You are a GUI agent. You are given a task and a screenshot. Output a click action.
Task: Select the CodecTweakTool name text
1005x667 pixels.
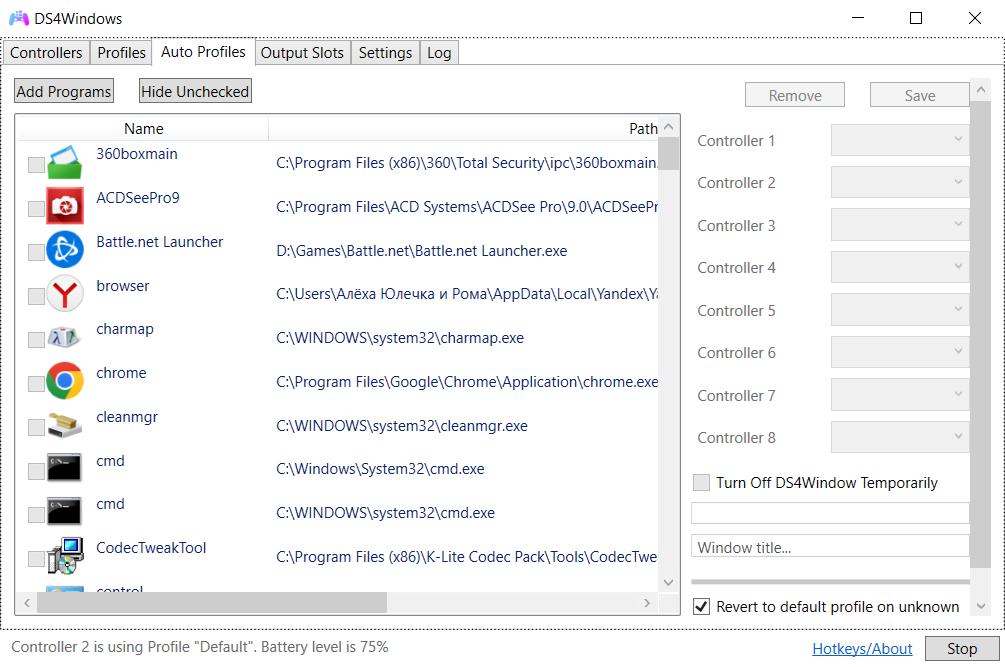[151, 548]
